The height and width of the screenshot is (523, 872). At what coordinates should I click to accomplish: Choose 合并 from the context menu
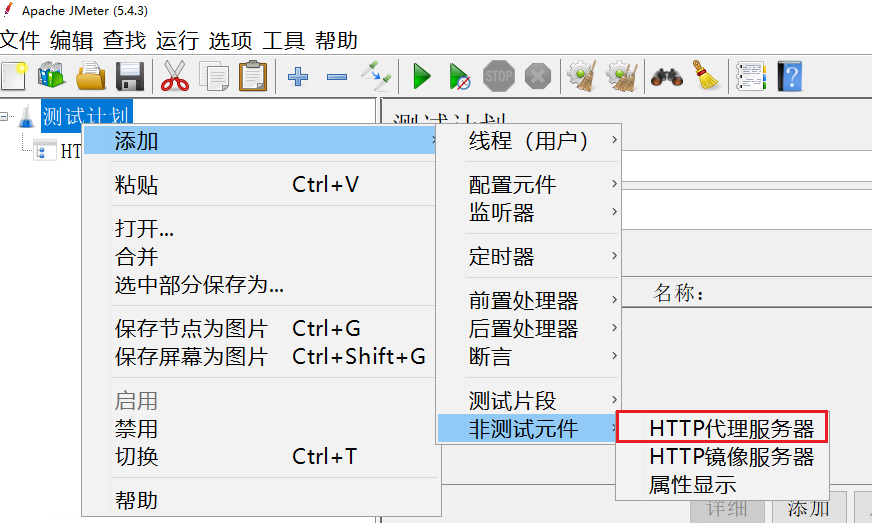260,256
